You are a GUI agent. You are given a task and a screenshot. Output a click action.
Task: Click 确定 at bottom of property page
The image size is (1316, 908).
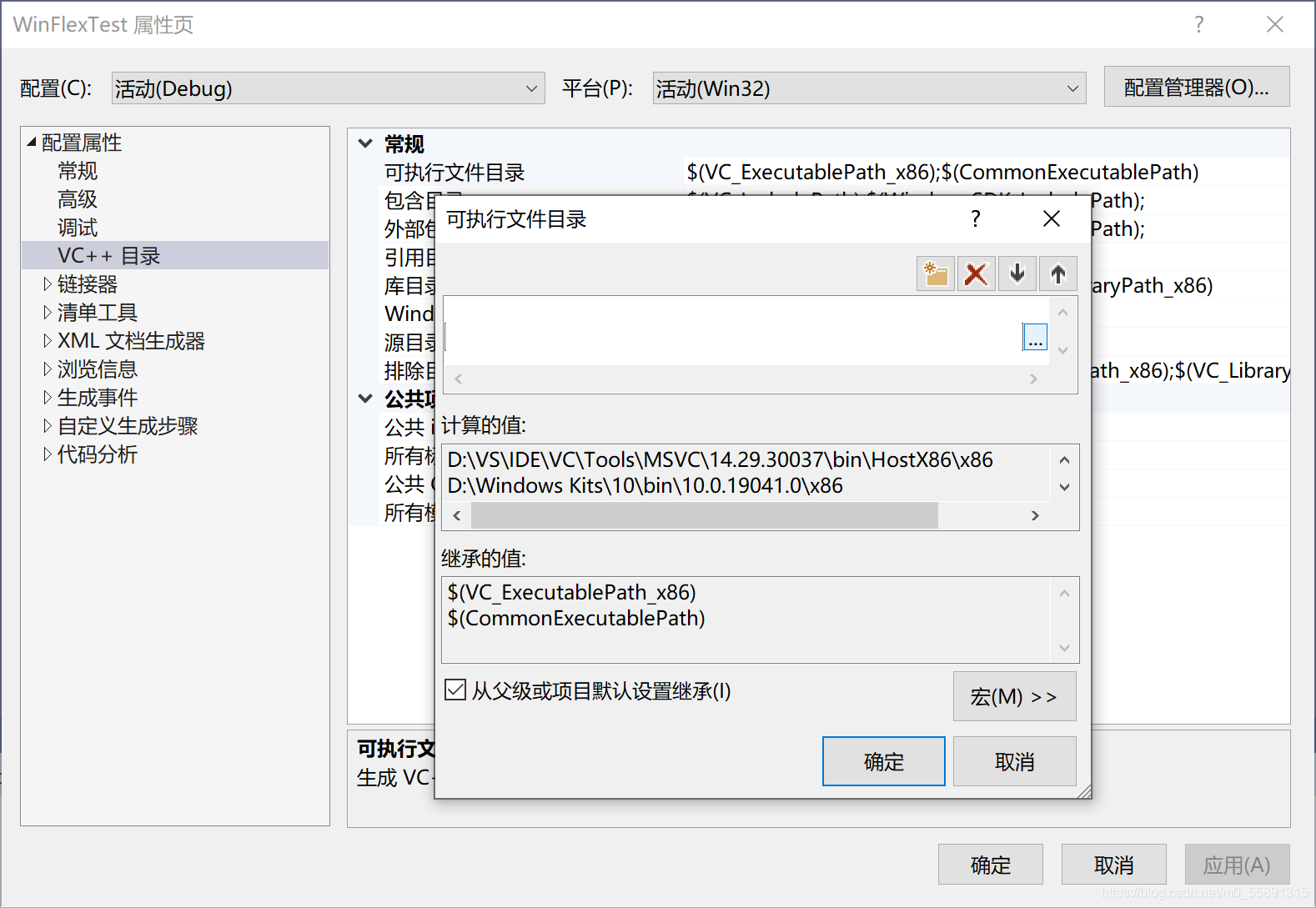990,865
